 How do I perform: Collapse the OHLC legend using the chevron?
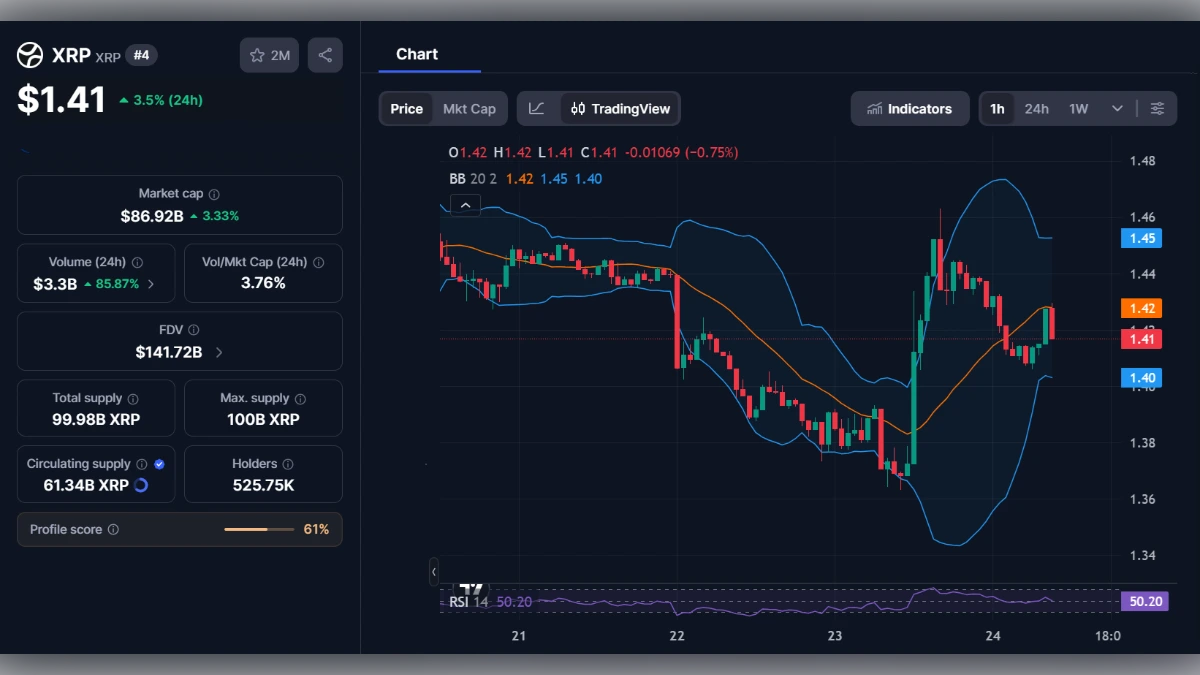point(465,204)
